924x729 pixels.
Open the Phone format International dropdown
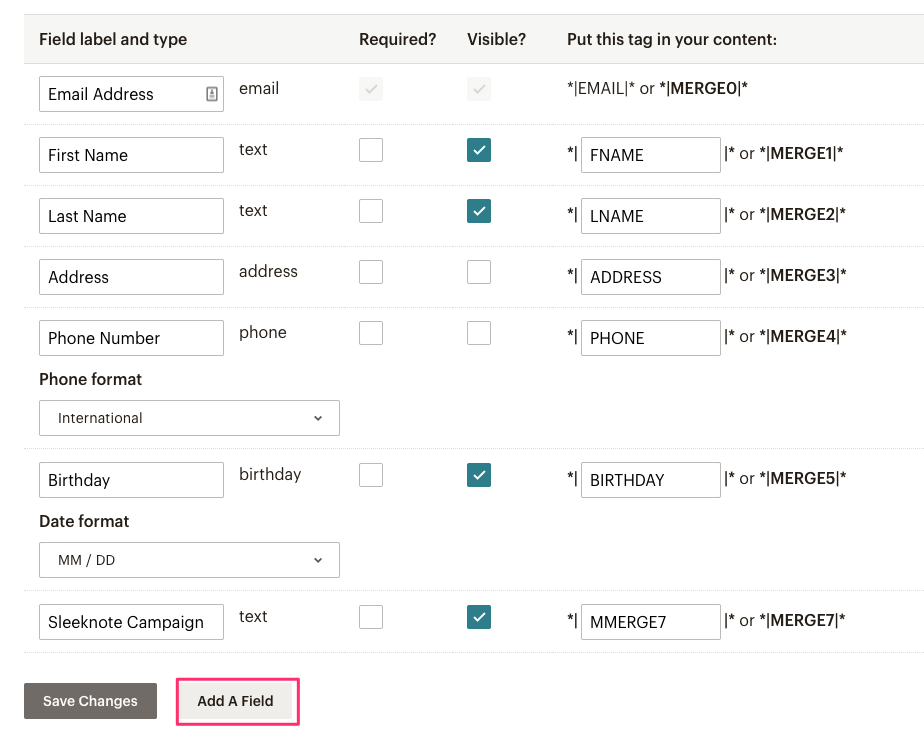click(x=189, y=418)
